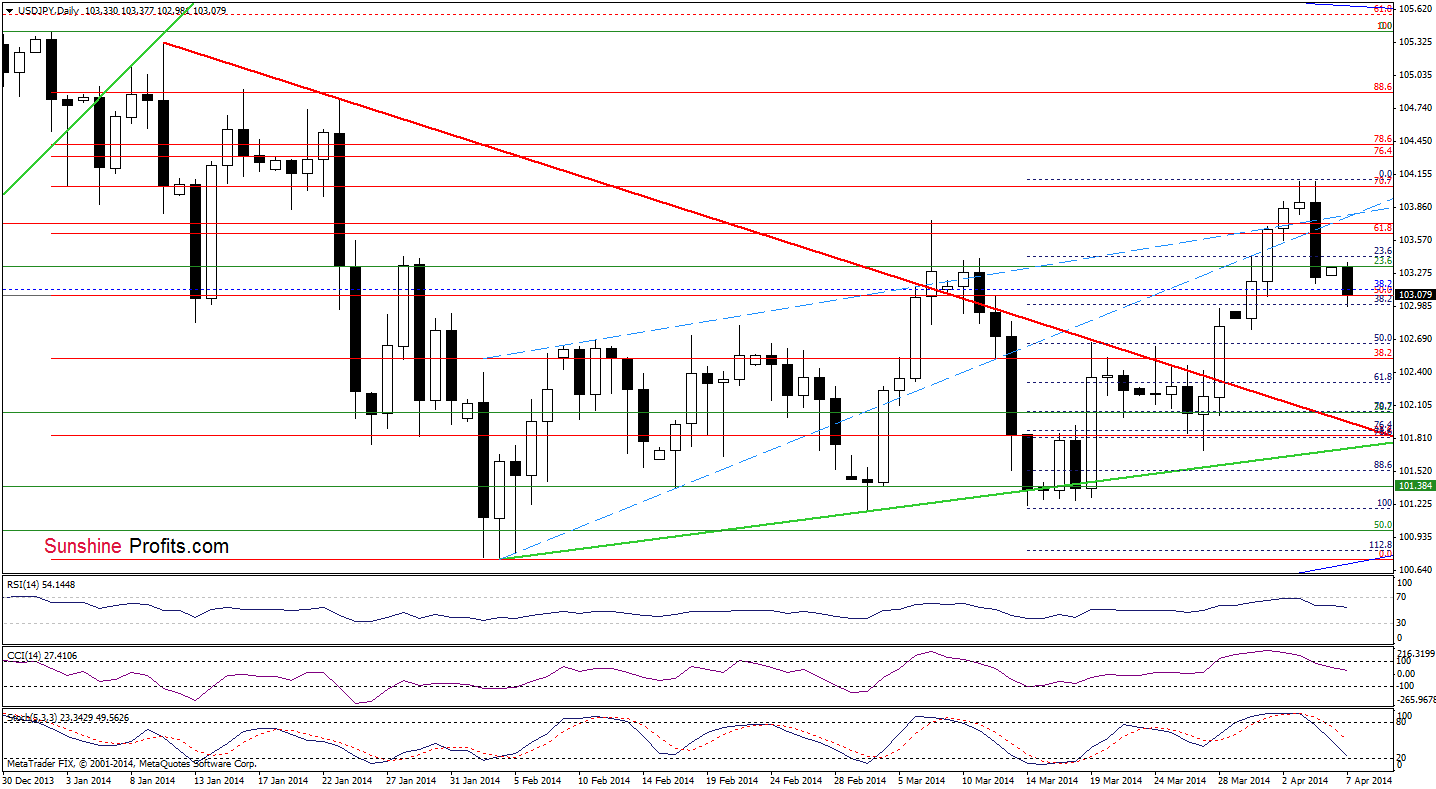
Task: Click the 105.620 price axis label
Action: click(x=1414, y=9)
